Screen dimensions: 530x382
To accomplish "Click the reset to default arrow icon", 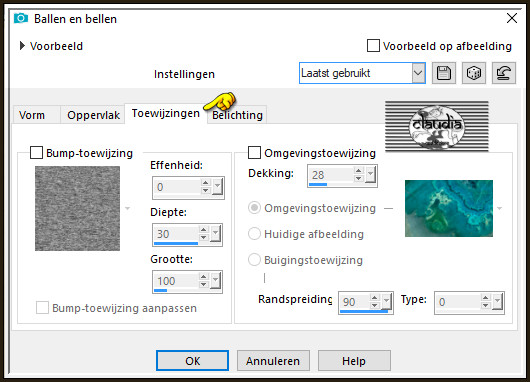I will (x=504, y=73).
